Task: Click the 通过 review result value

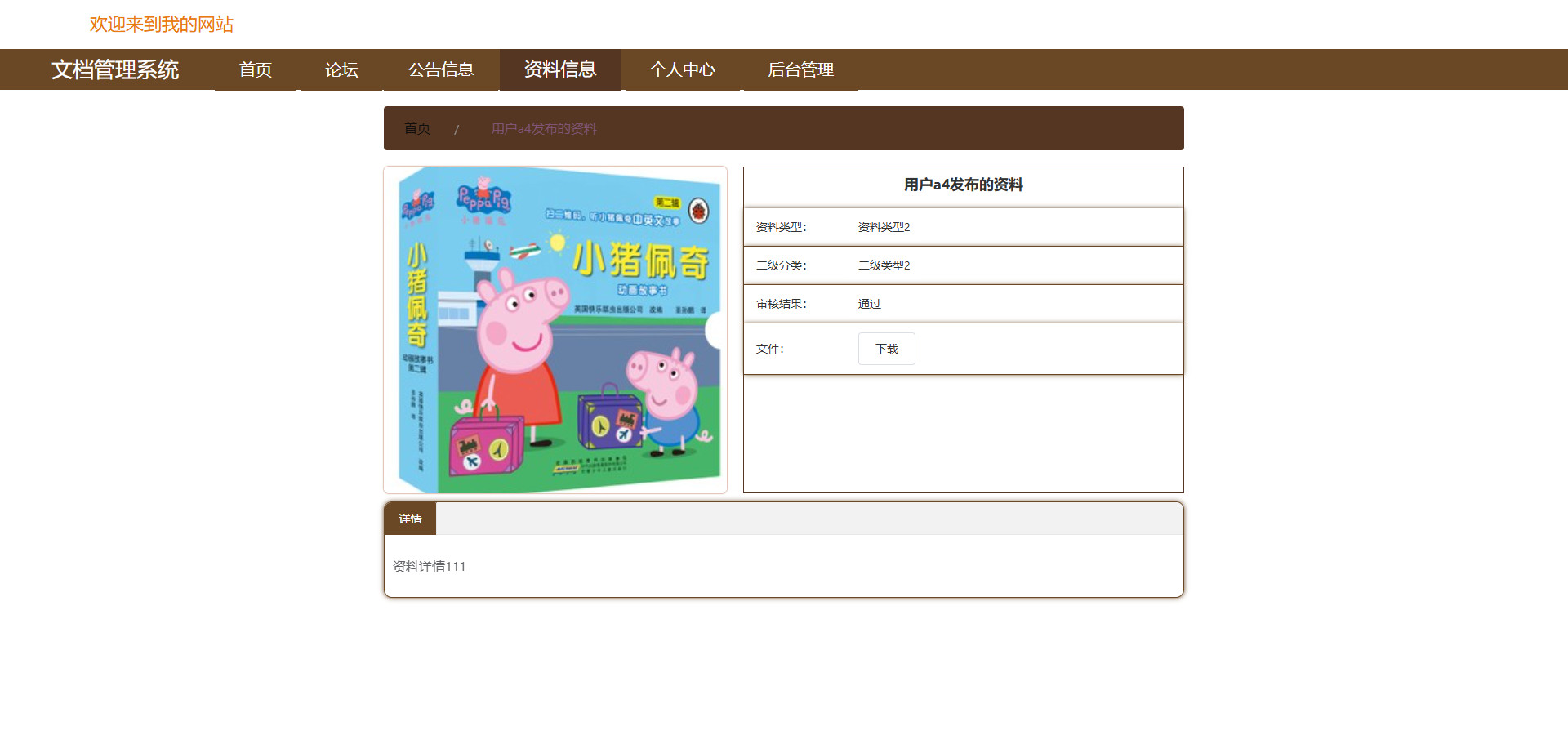Action: coord(870,304)
